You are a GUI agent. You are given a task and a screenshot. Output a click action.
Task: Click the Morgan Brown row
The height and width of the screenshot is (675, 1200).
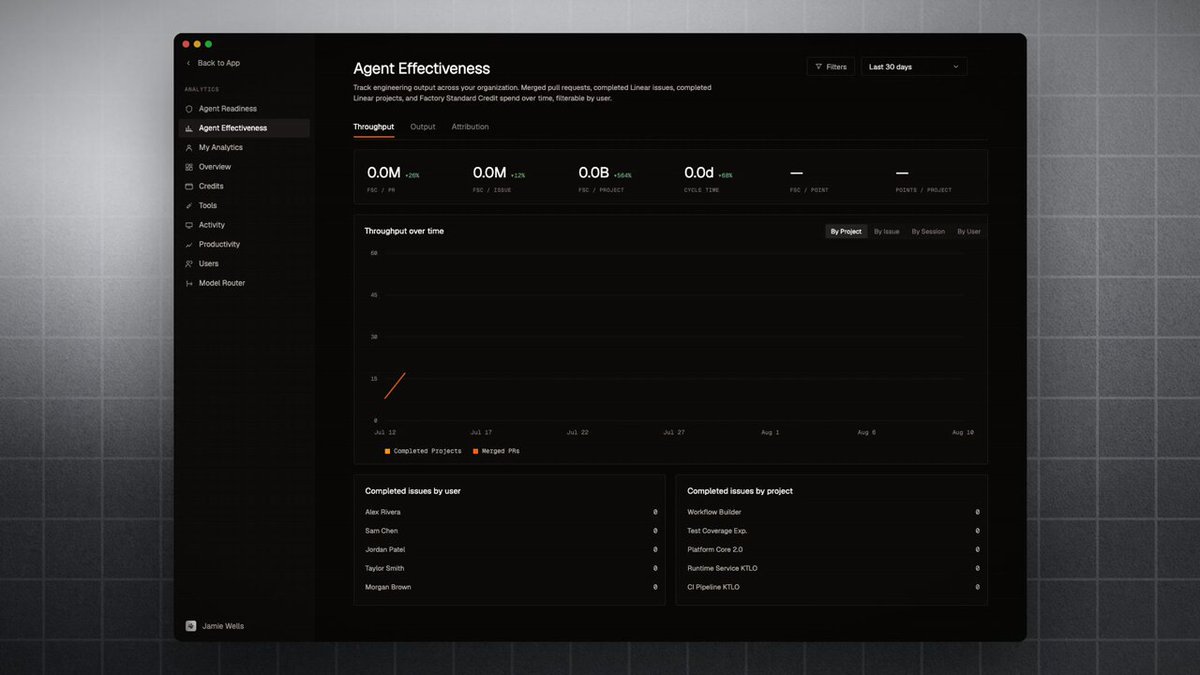[x=510, y=587]
